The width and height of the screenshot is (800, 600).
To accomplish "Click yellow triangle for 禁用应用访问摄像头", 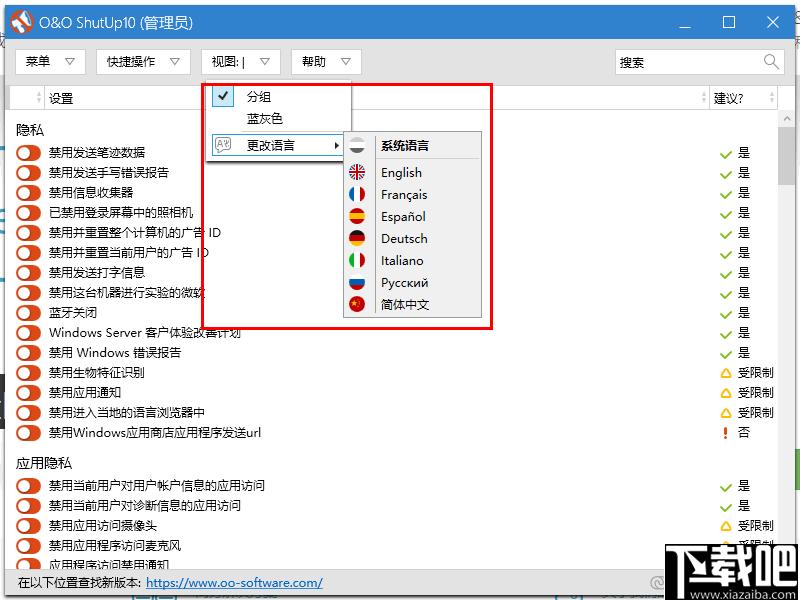I will [726, 526].
